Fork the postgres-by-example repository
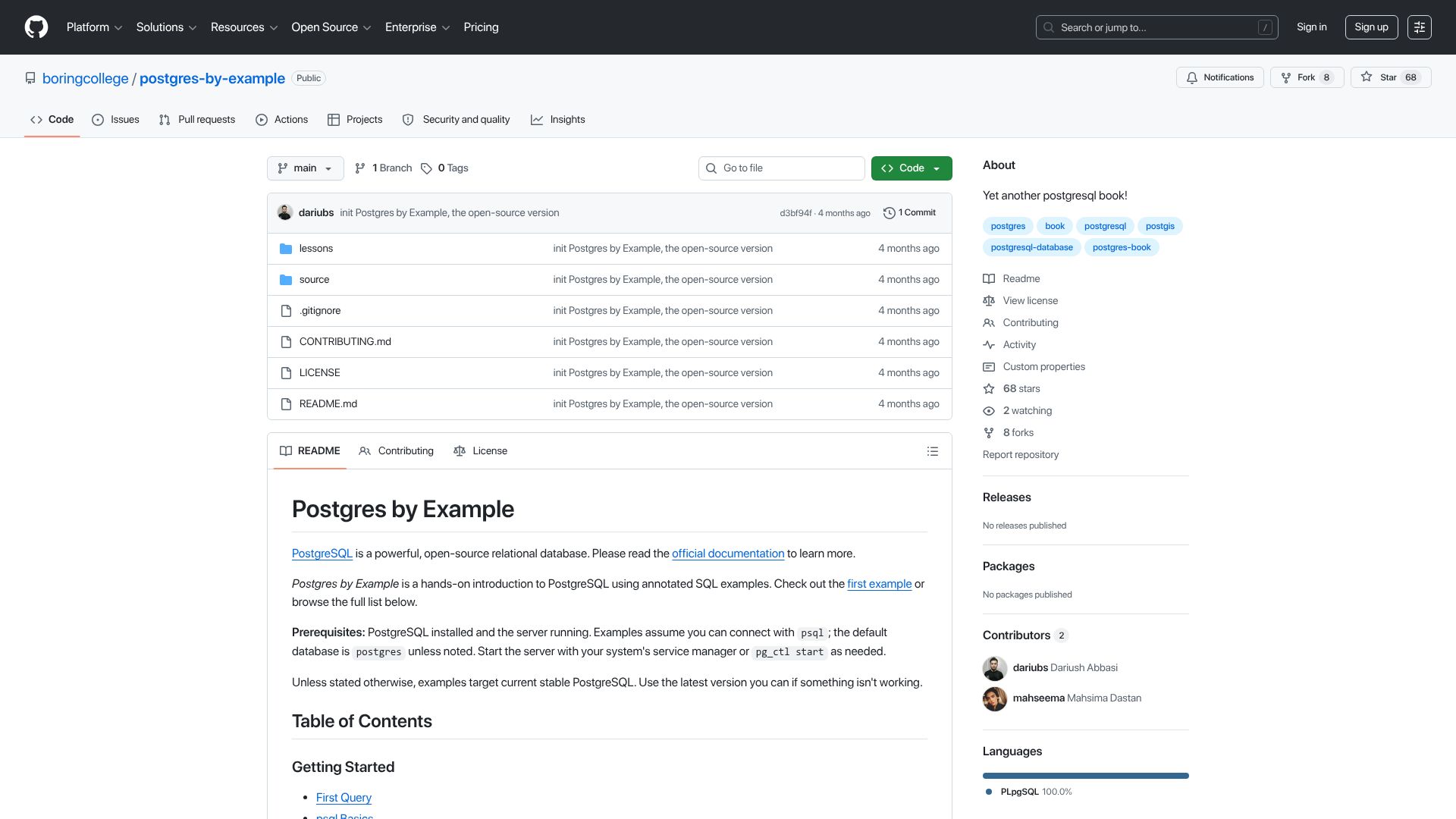The height and width of the screenshot is (819, 1456). pos(1307,77)
